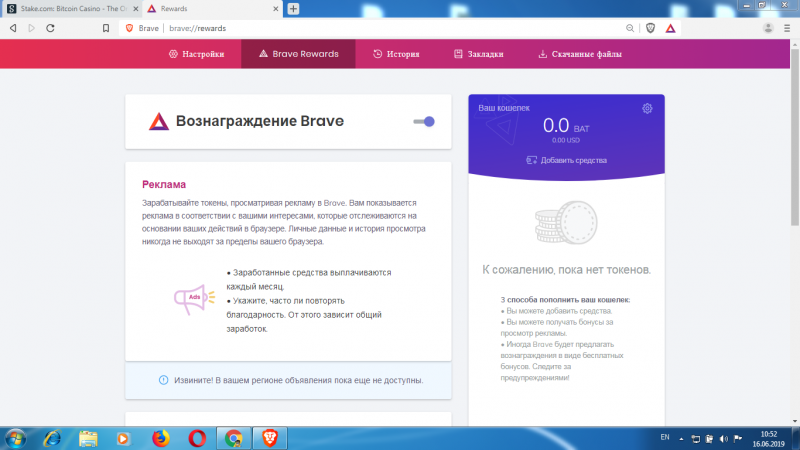800x450 pixels.
Task: Click the Ads megaphone illustration
Action: tap(194, 298)
